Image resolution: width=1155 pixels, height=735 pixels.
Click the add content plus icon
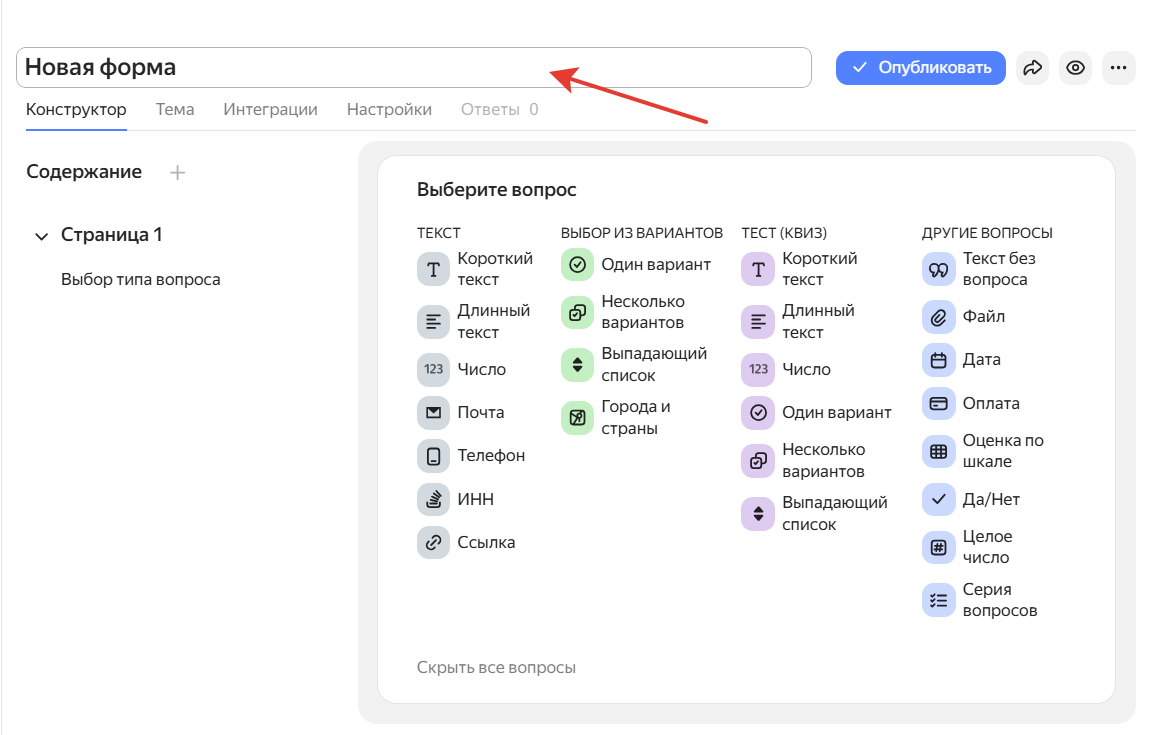point(177,172)
